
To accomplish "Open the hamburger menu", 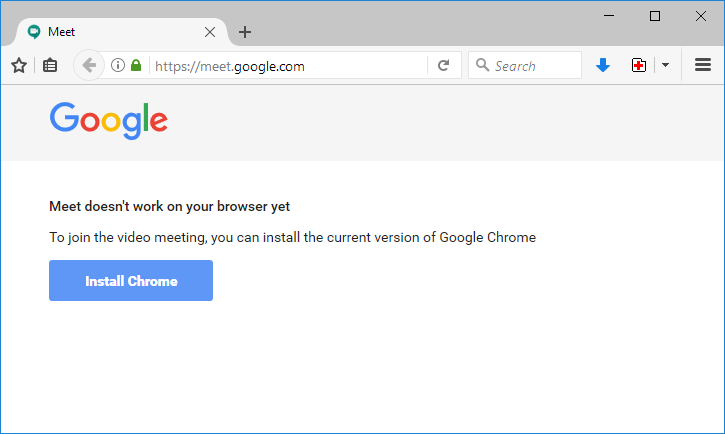I will (702, 66).
